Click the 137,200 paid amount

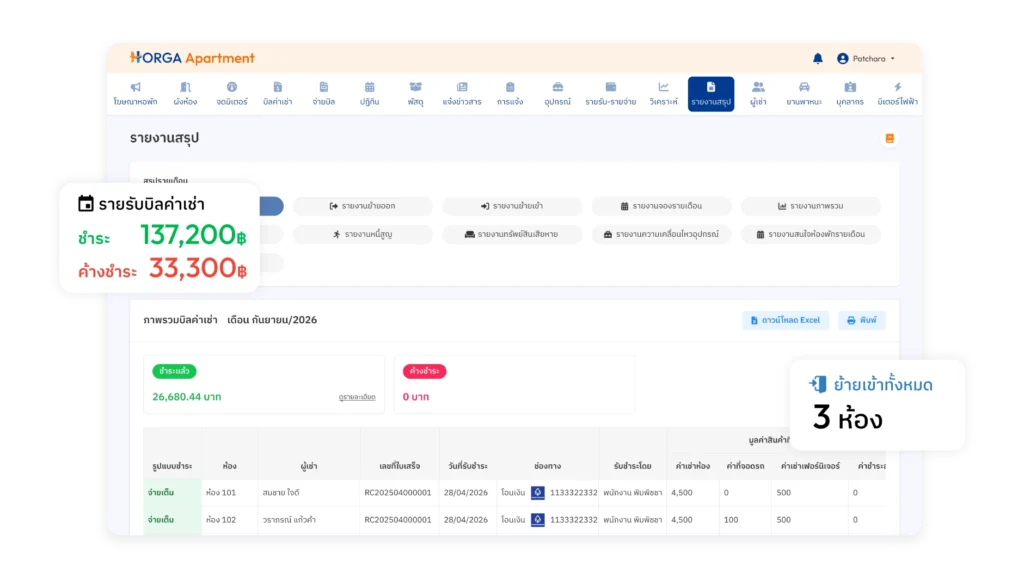click(x=193, y=234)
